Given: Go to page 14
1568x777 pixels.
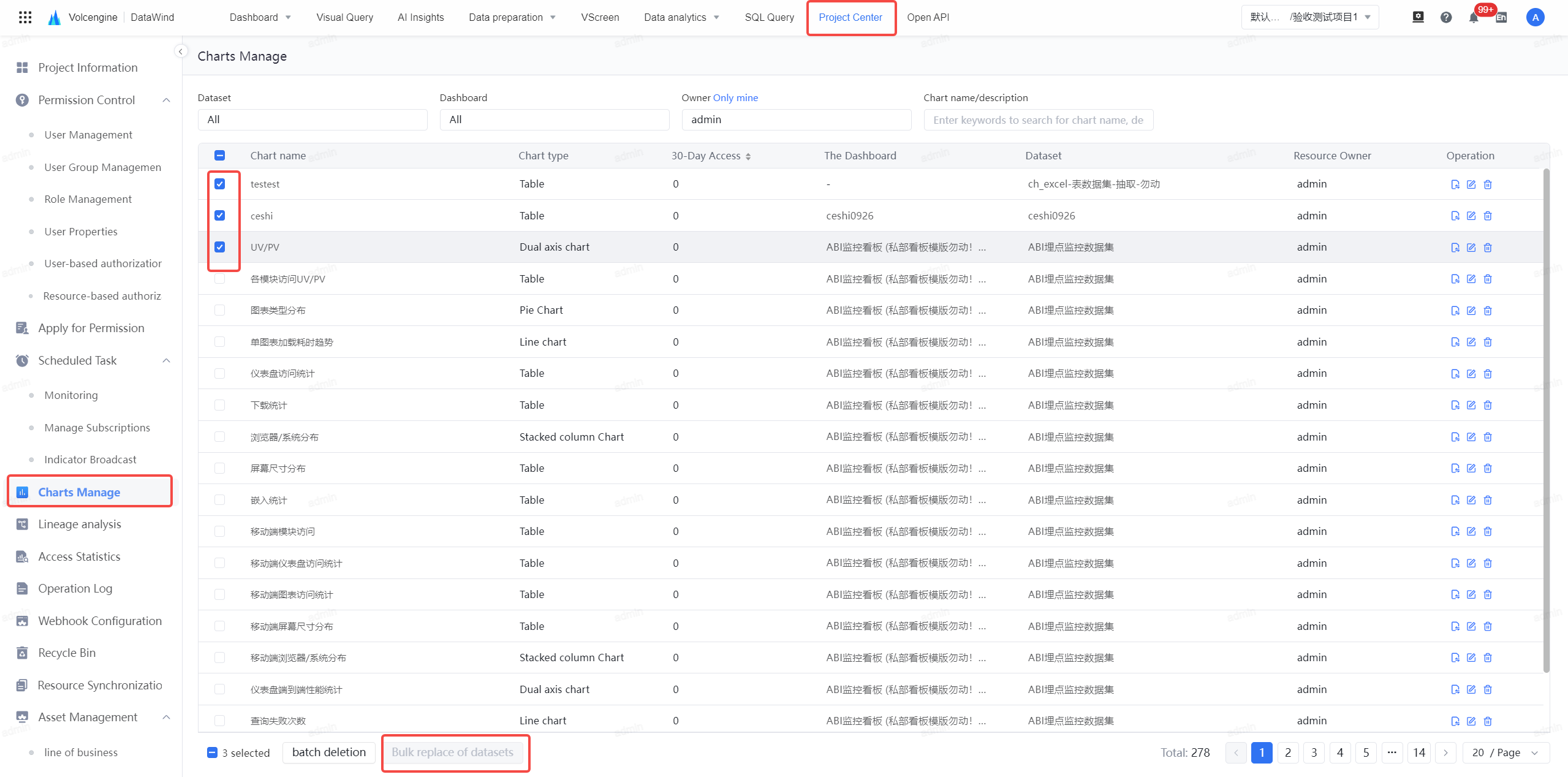Looking at the screenshot, I should point(1419,752).
